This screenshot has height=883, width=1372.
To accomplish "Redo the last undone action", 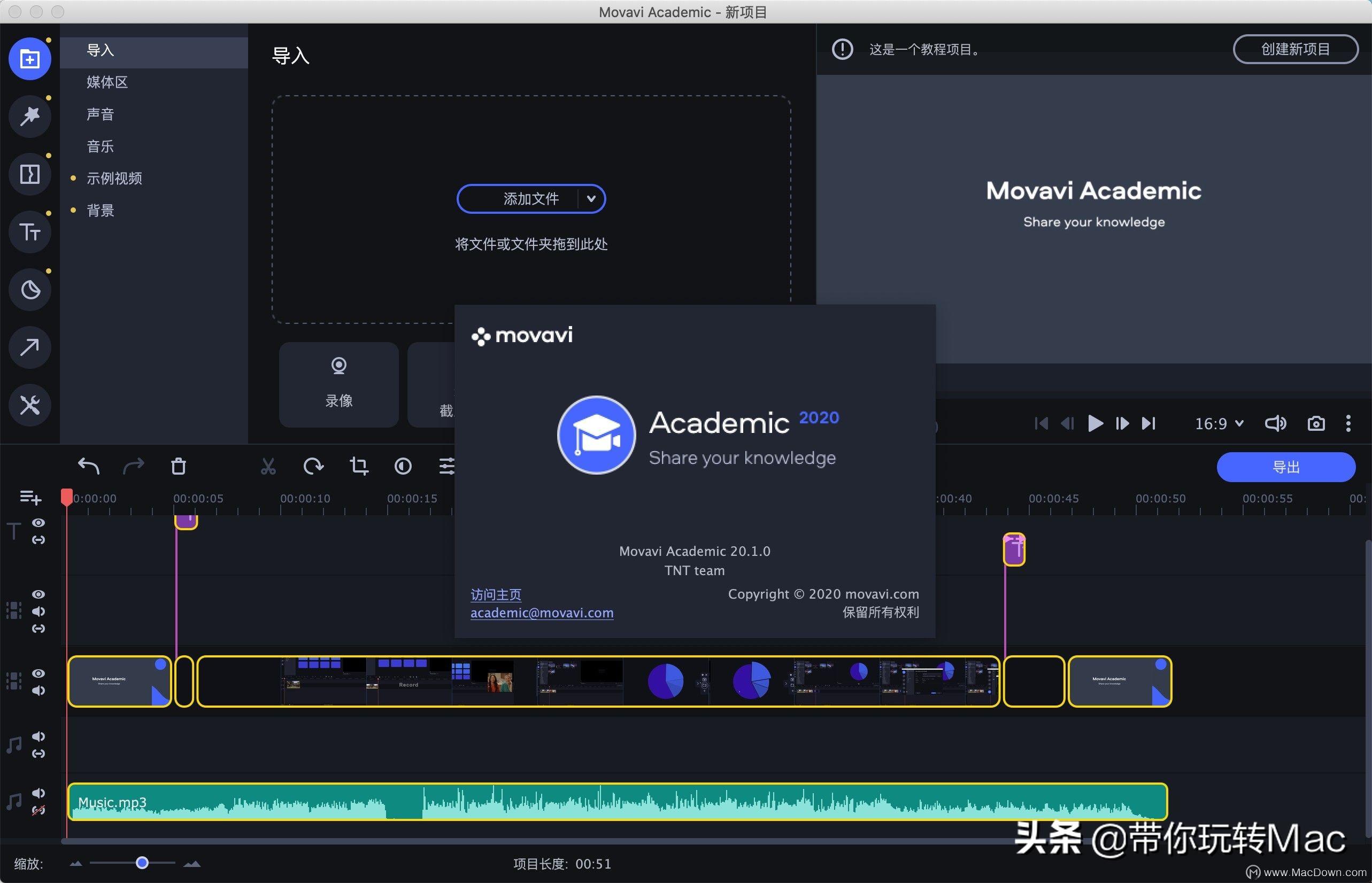I will click(x=134, y=466).
